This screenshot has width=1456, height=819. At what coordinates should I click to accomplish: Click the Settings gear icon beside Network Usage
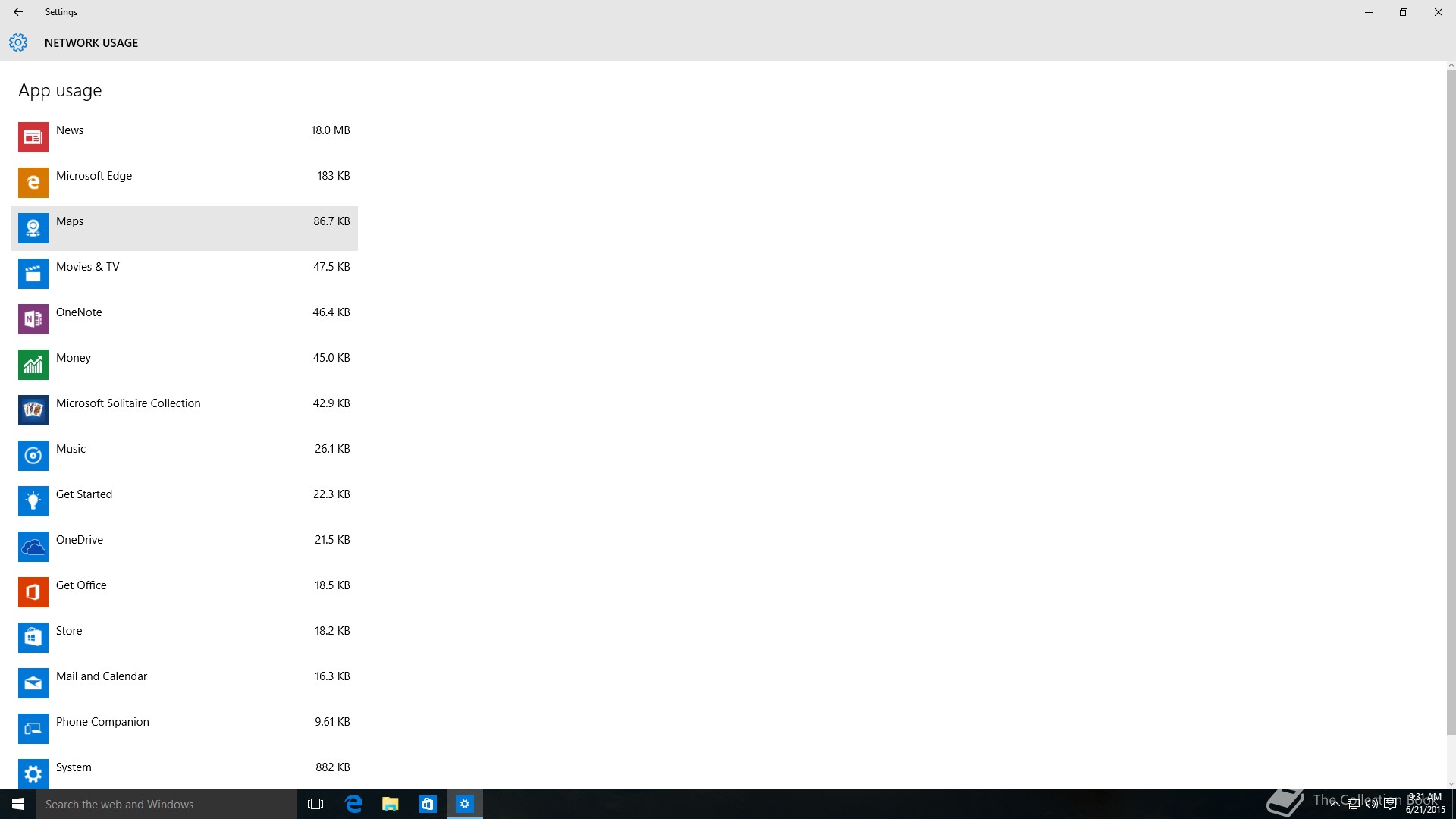pyautogui.click(x=18, y=42)
